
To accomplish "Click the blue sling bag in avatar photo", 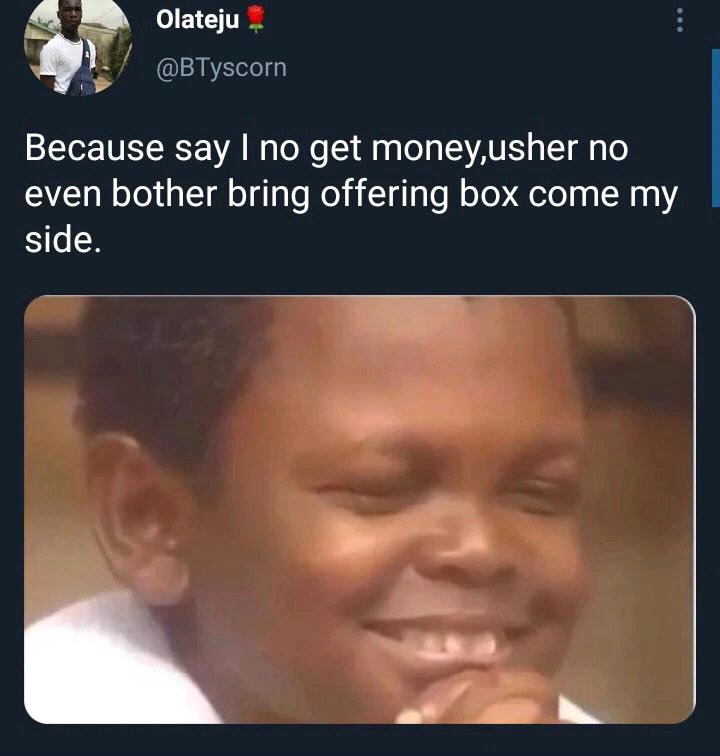I will (82, 72).
